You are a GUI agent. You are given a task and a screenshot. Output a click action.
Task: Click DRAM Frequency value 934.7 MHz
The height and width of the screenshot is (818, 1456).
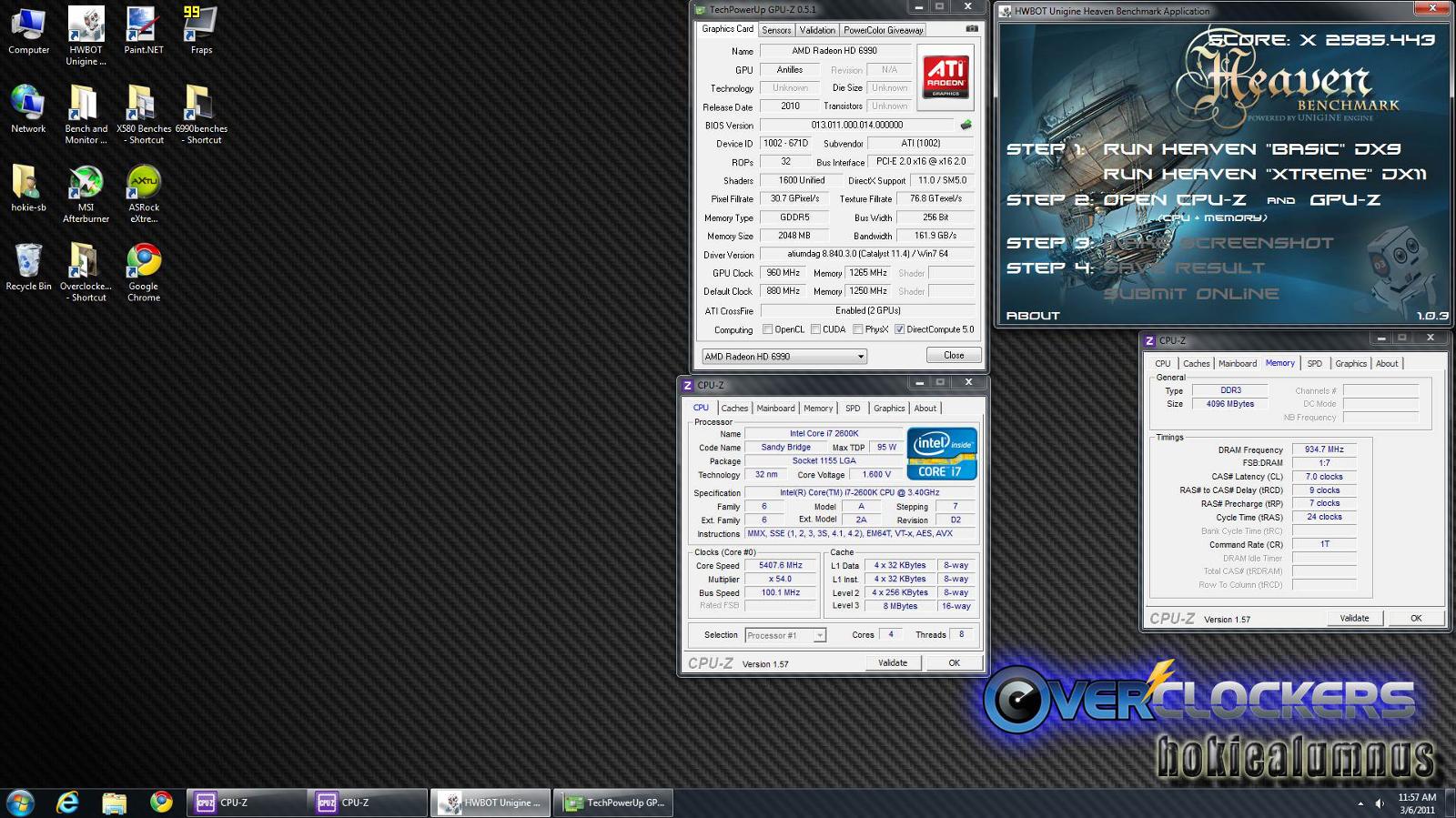tap(1324, 449)
